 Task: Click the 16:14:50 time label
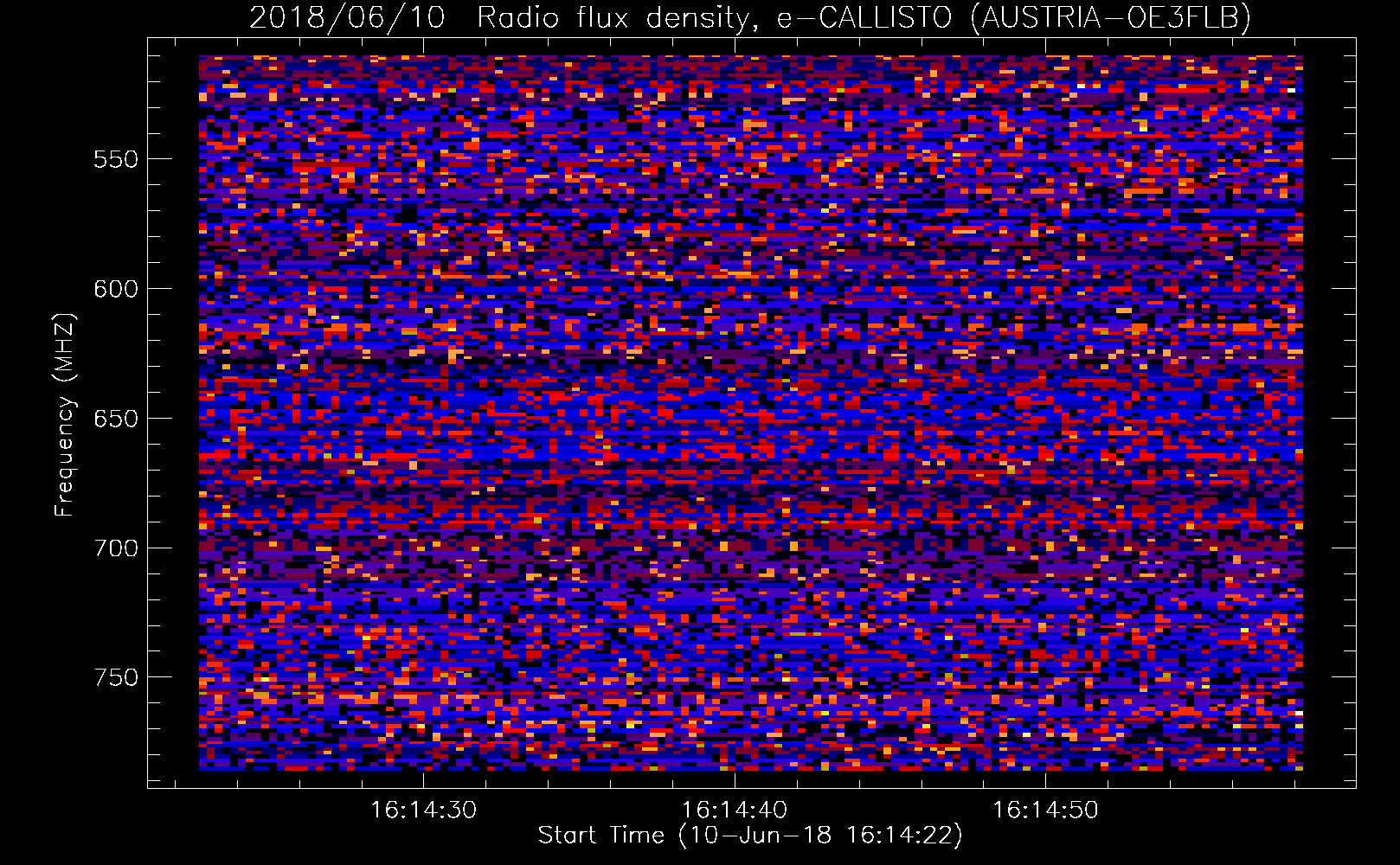[x=1045, y=811]
